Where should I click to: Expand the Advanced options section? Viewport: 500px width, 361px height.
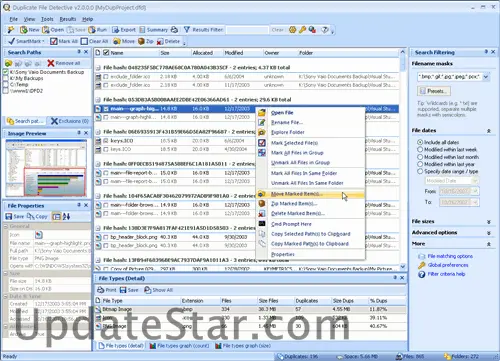point(489,233)
